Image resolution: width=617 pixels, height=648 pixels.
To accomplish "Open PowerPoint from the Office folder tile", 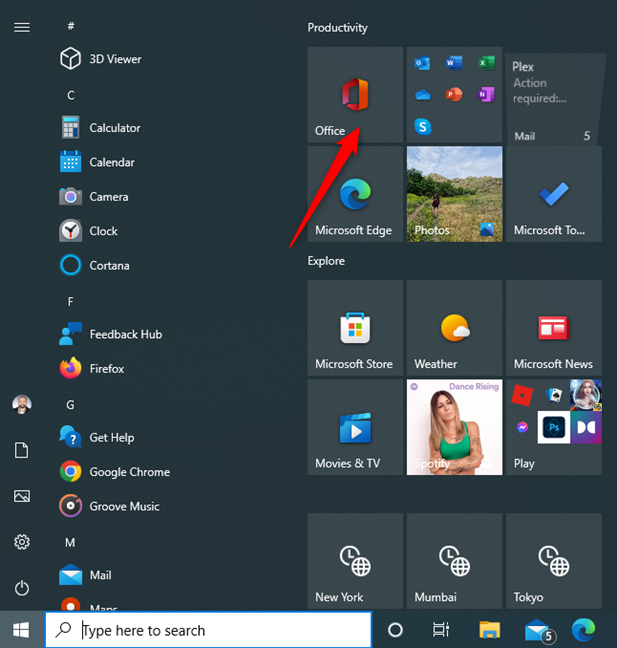I will [454, 95].
